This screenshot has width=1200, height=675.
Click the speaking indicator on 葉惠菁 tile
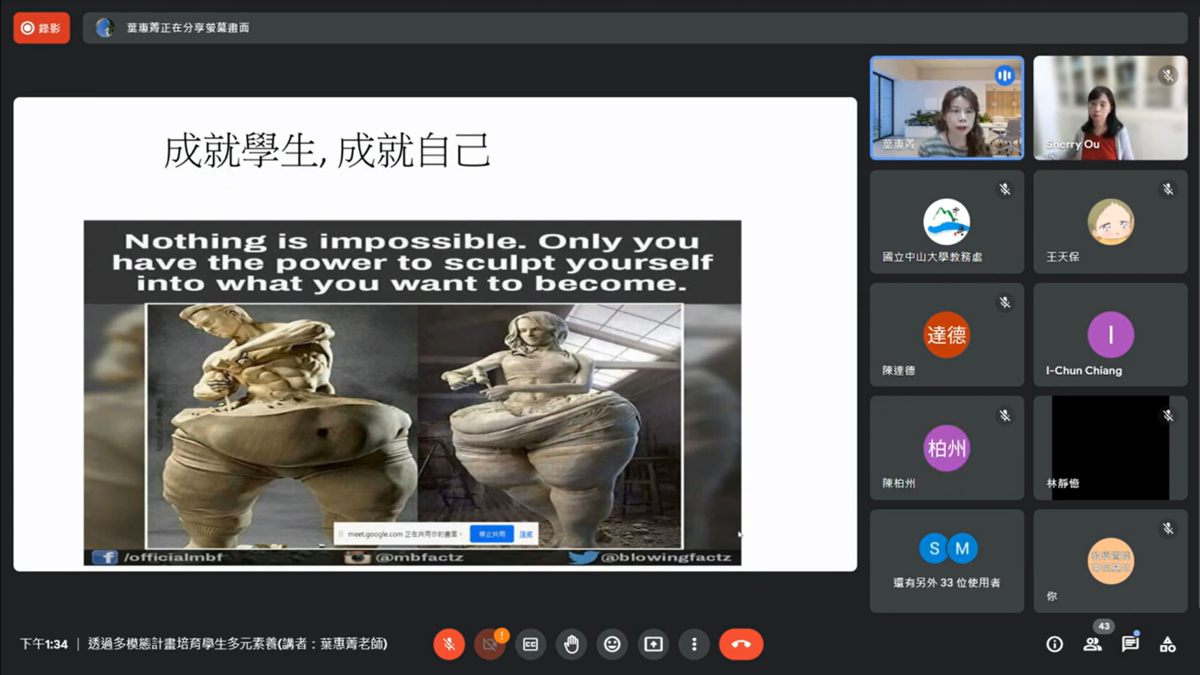click(x=1004, y=75)
